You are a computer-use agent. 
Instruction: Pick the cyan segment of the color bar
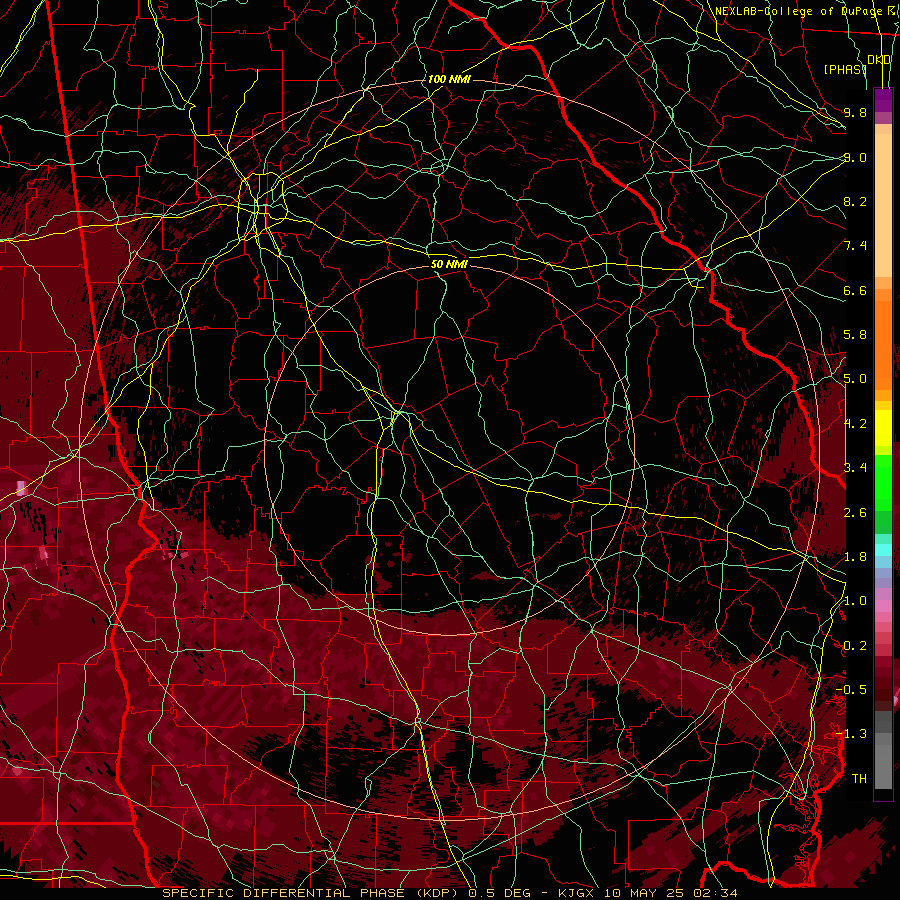click(x=883, y=550)
